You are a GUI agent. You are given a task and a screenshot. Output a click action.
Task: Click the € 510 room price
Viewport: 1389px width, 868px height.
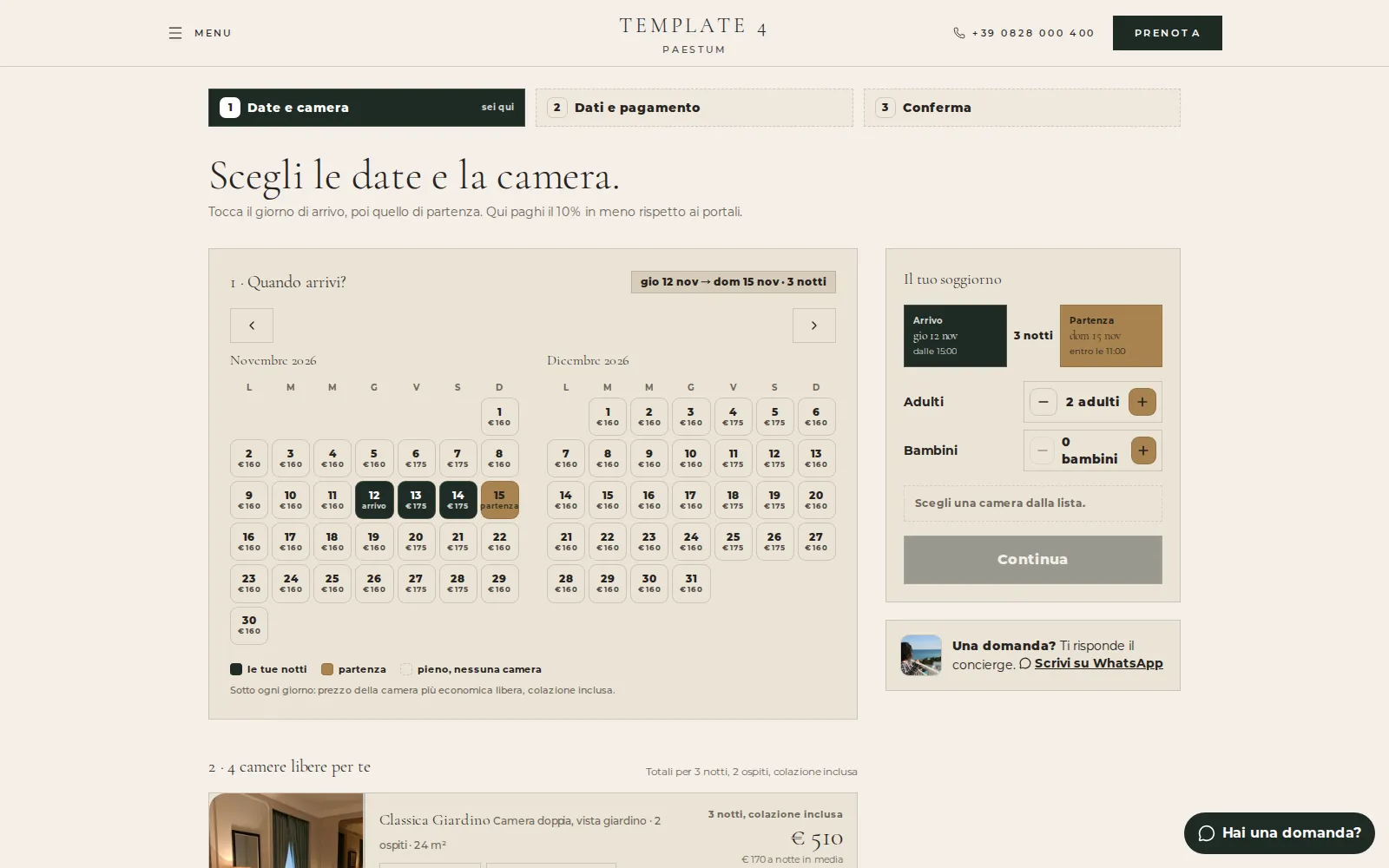pyautogui.click(x=817, y=838)
